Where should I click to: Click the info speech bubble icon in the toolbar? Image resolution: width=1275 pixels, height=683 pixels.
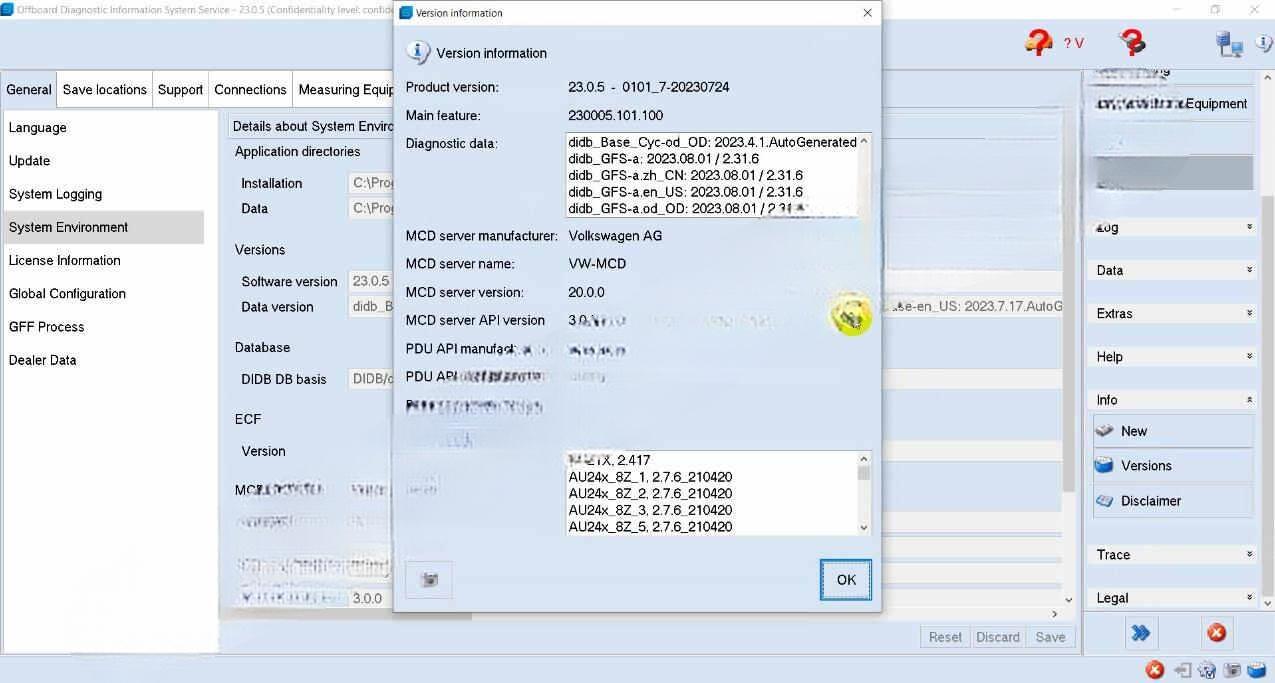[1265, 43]
